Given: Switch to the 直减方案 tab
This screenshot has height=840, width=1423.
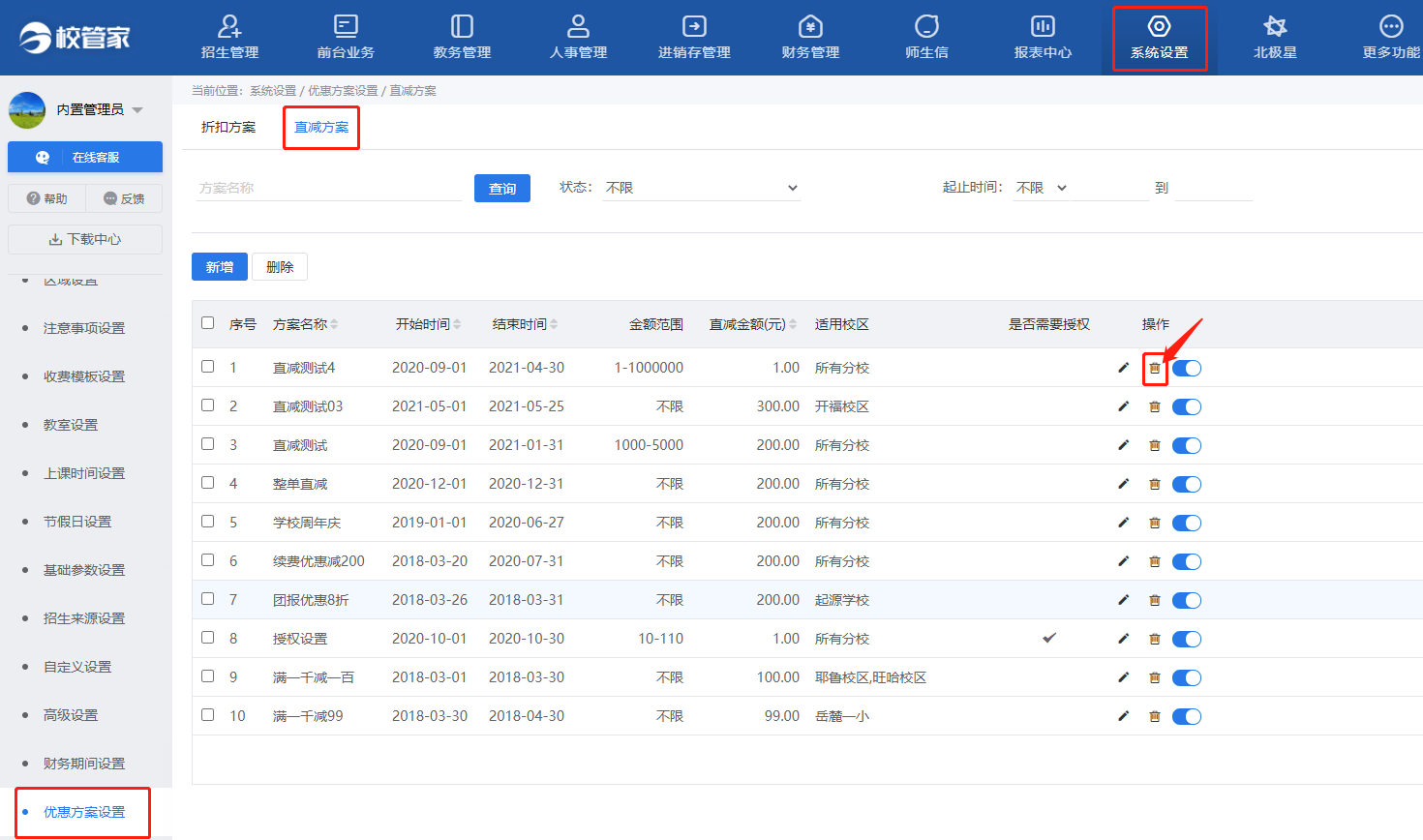Looking at the screenshot, I should coord(321,128).
